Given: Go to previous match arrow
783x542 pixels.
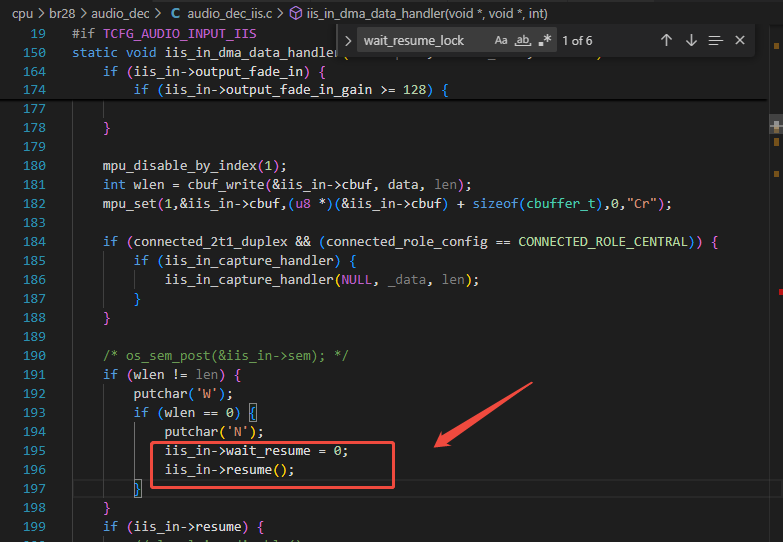Looking at the screenshot, I should click(666, 40).
